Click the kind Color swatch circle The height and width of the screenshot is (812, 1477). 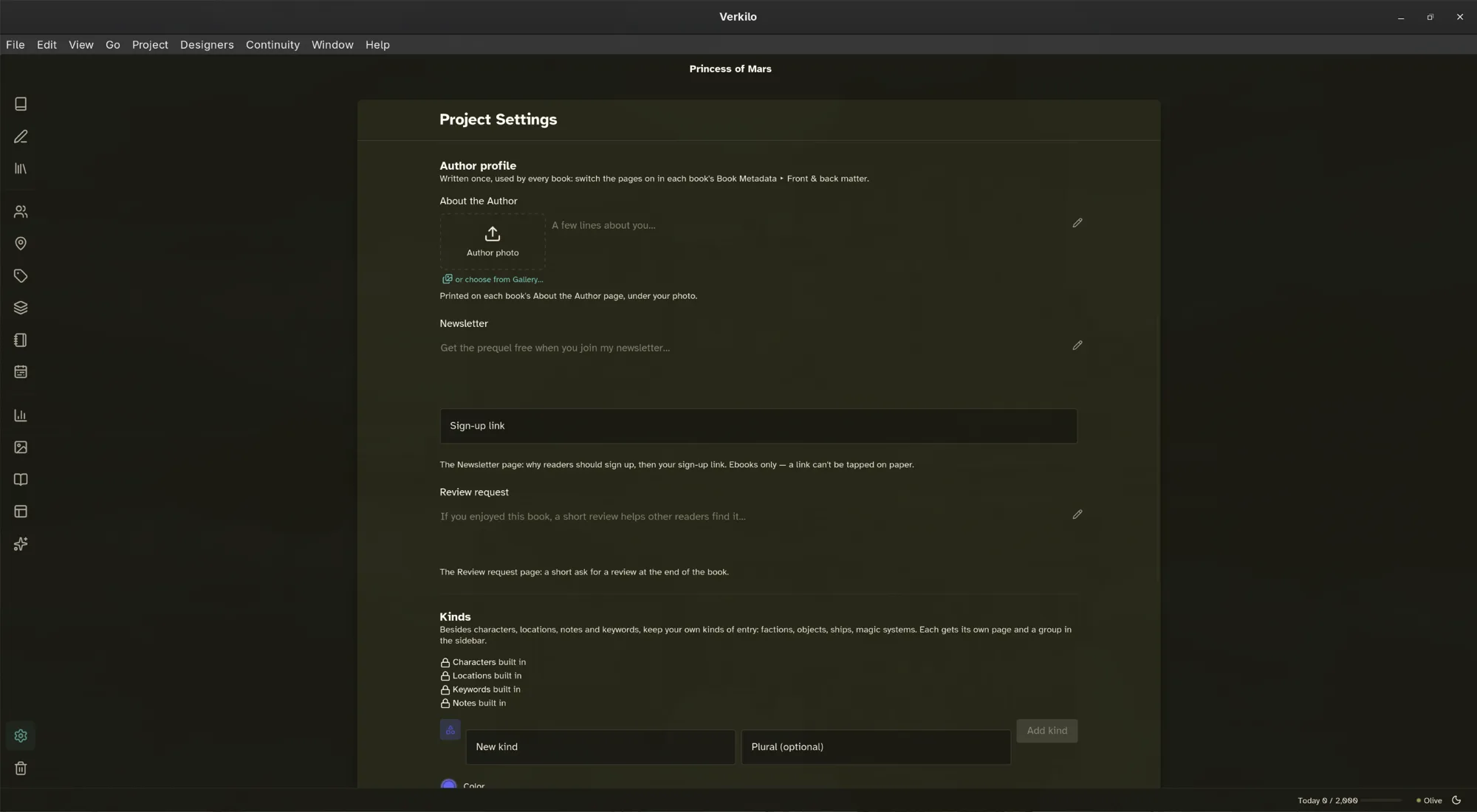(x=448, y=783)
